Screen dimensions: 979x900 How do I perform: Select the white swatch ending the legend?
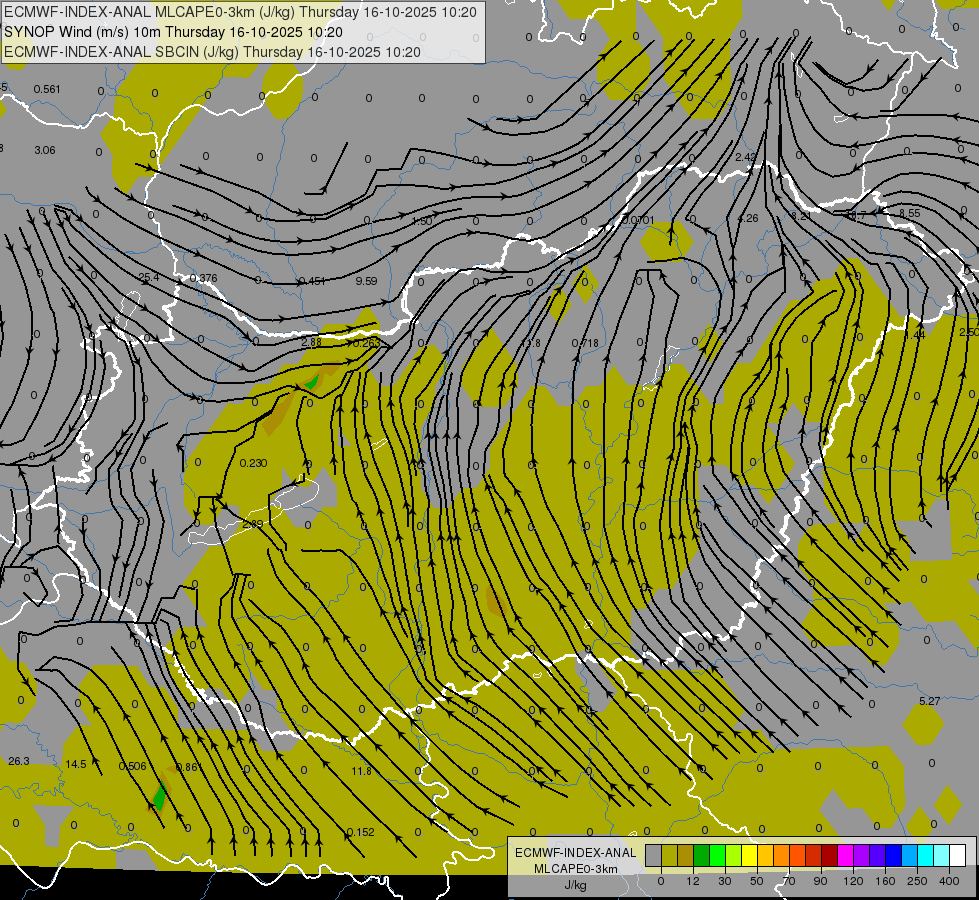[958, 855]
